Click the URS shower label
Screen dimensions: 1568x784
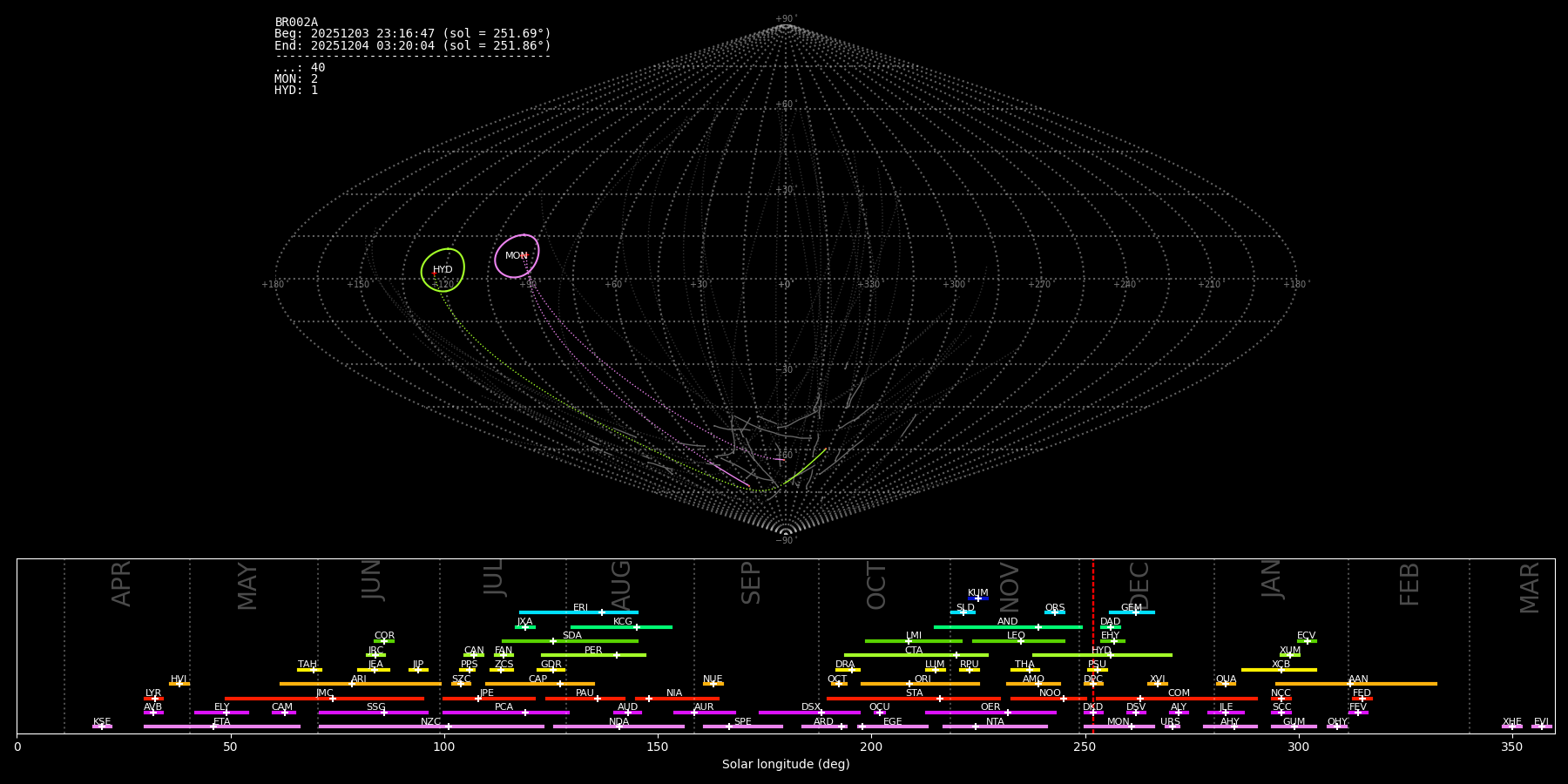point(1170,722)
